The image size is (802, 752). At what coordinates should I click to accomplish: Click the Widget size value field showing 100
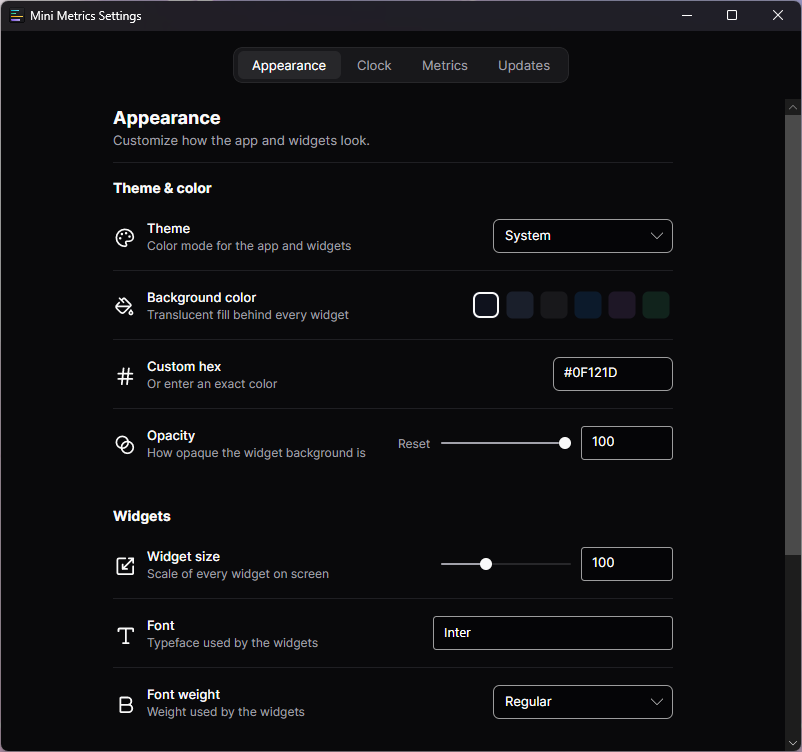click(627, 564)
